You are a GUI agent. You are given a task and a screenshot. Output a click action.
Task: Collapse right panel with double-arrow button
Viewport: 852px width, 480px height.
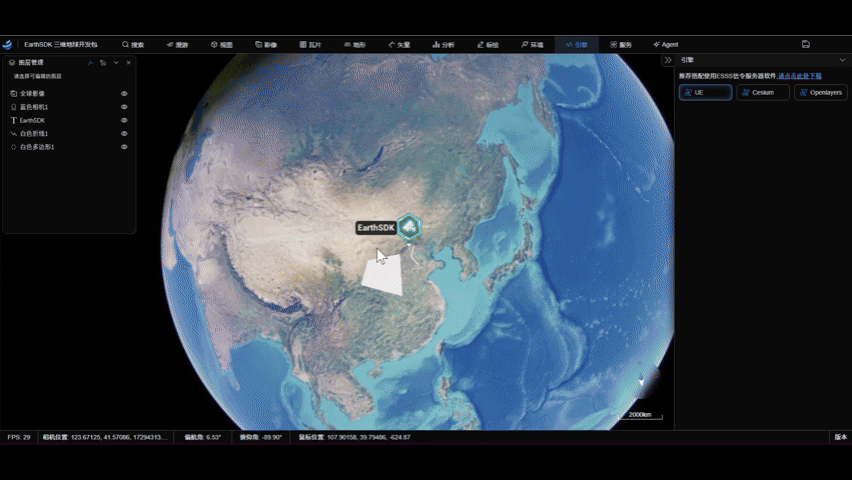pyautogui.click(x=668, y=60)
